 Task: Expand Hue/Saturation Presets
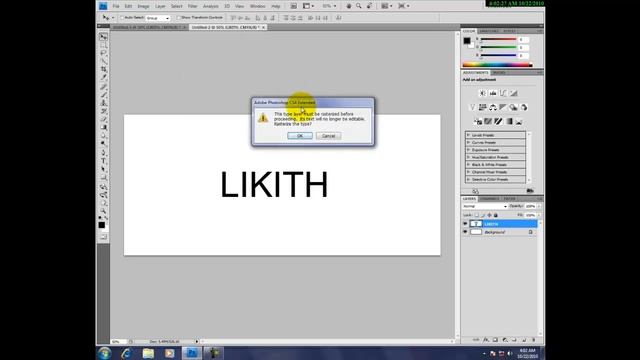tap(468, 157)
